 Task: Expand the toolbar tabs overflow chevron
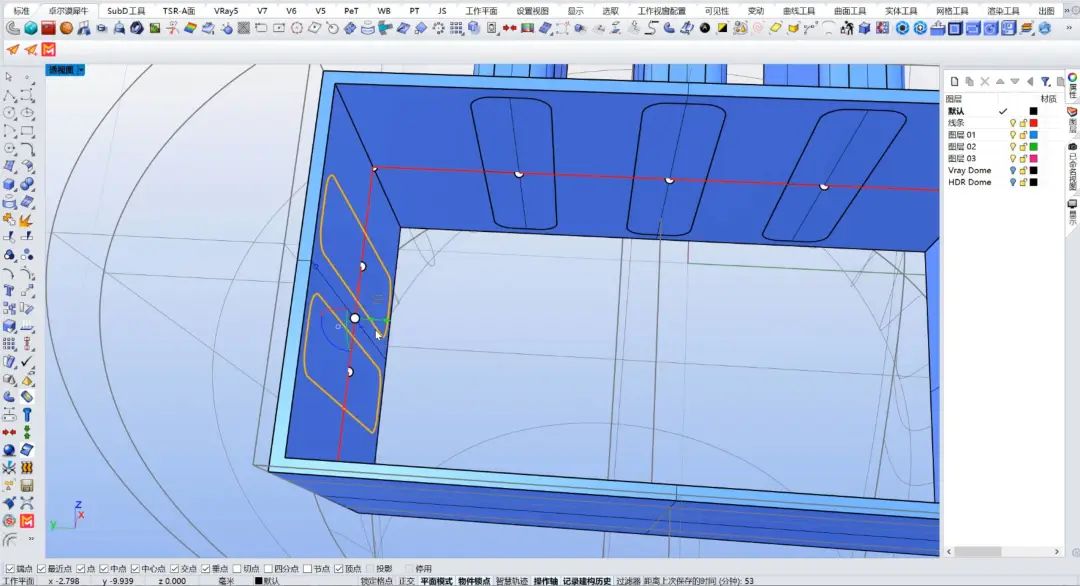pyautogui.click(x=1067, y=10)
